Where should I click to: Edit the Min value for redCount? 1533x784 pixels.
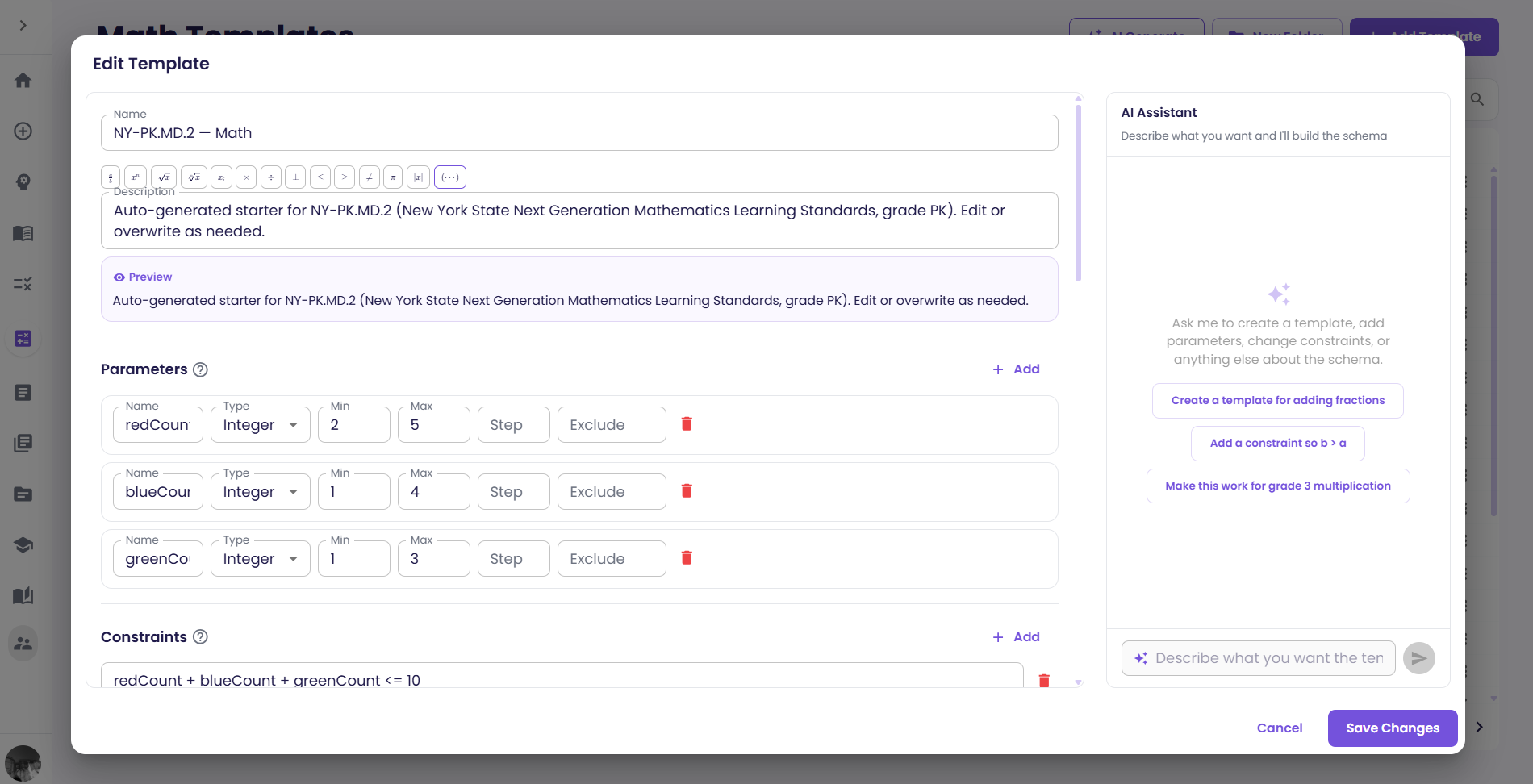(354, 425)
